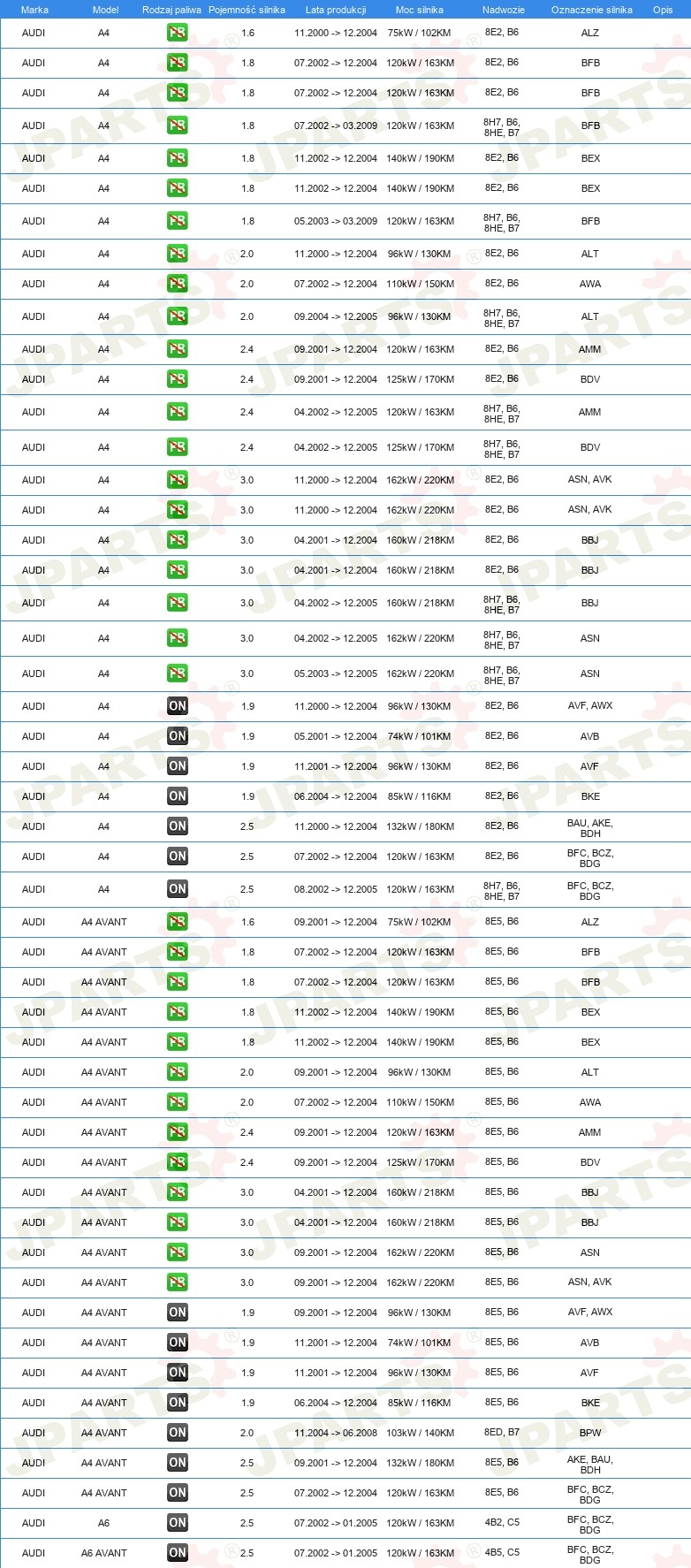Click PB icon in AMM 04.2002 -> 12.2005 row
The image size is (691, 1568).
point(178,412)
